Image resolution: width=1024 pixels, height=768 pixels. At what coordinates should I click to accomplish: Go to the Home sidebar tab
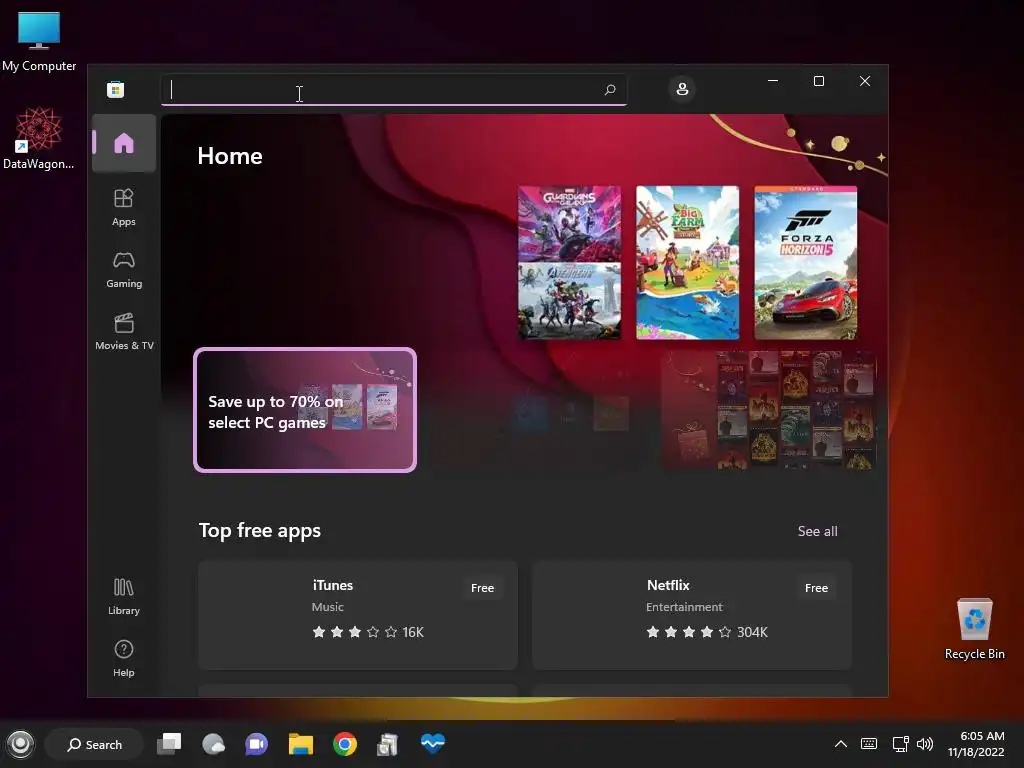[x=123, y=143]
